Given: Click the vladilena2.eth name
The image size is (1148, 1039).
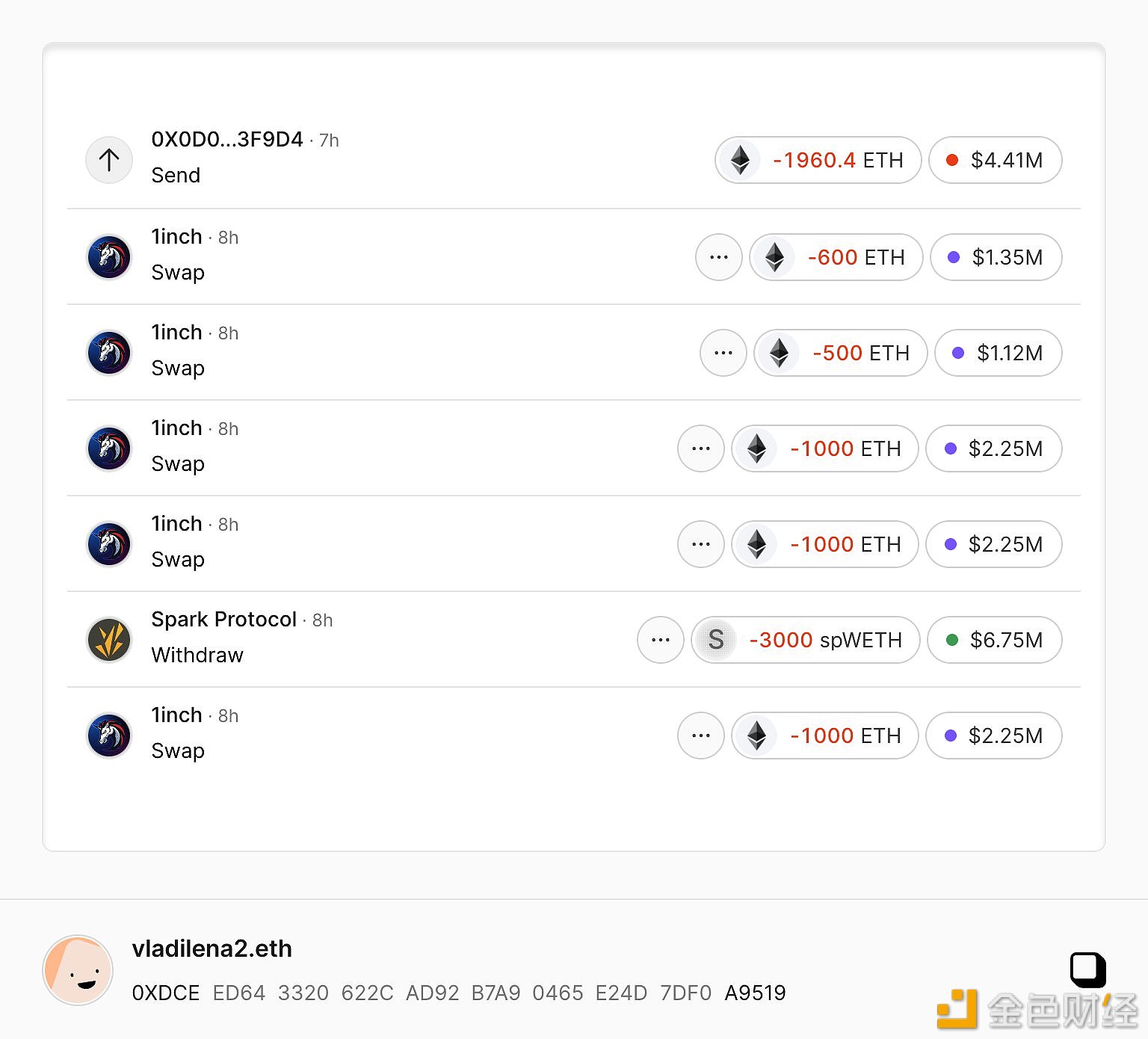Looking at the screenshot, I should [212, 949].
